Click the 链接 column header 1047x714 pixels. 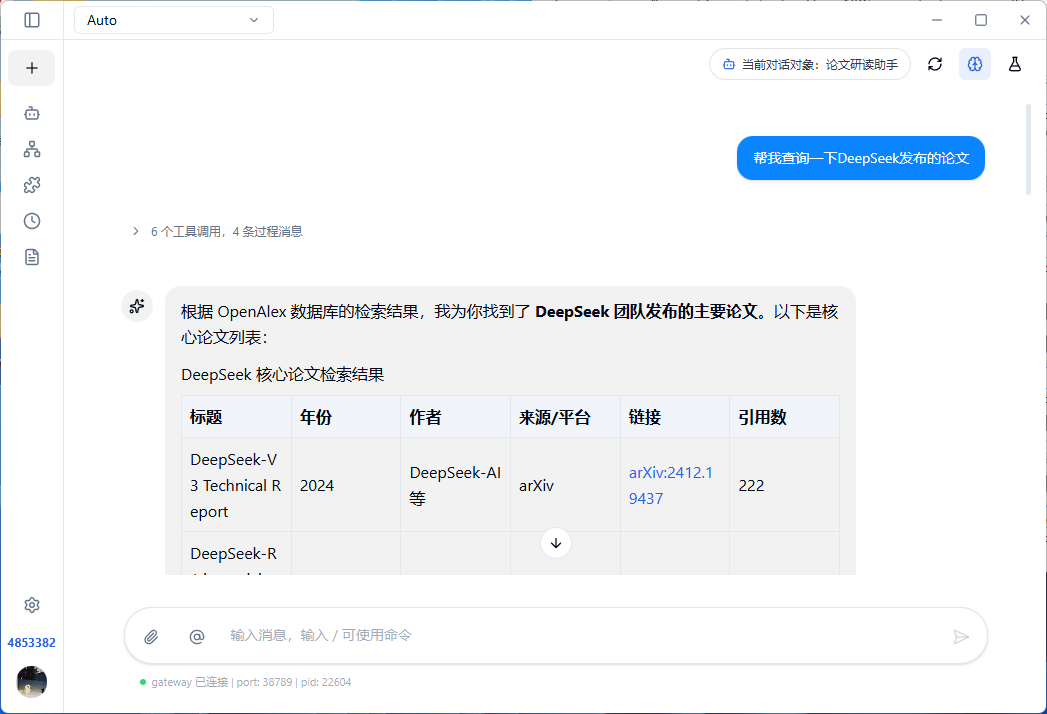coord(675,417)
